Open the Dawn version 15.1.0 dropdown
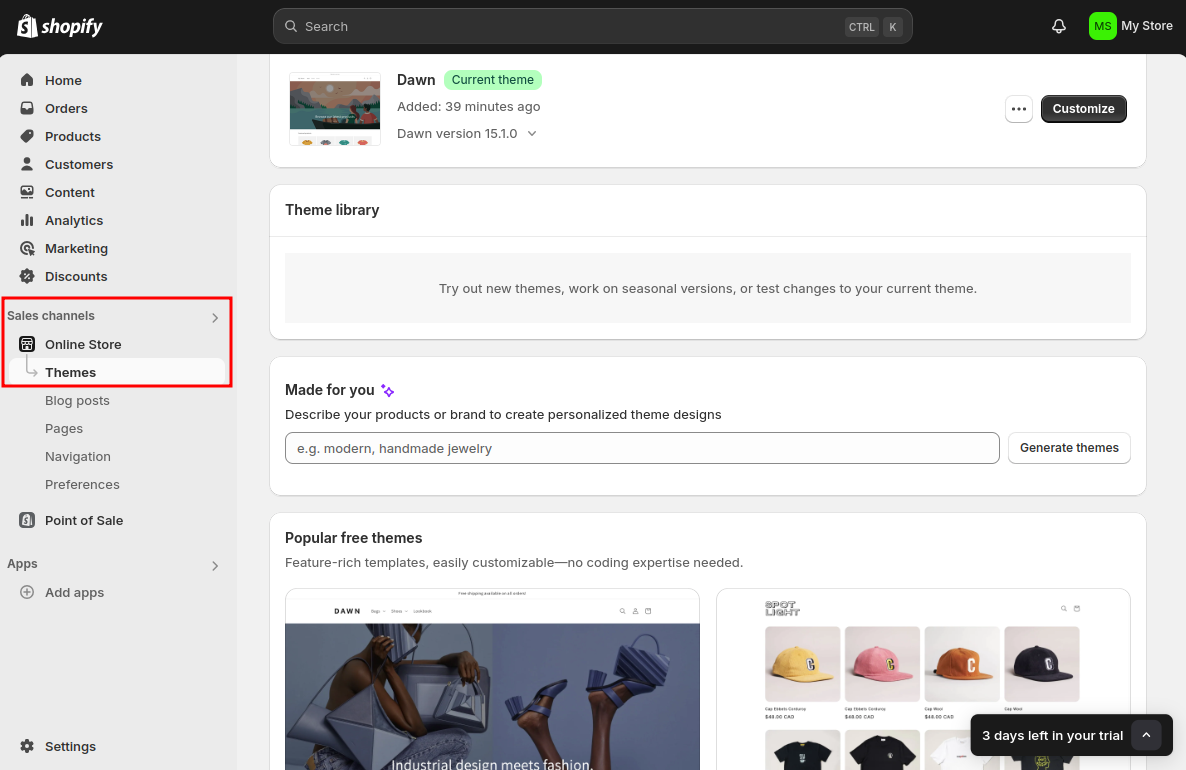 (x=467, y=133)
